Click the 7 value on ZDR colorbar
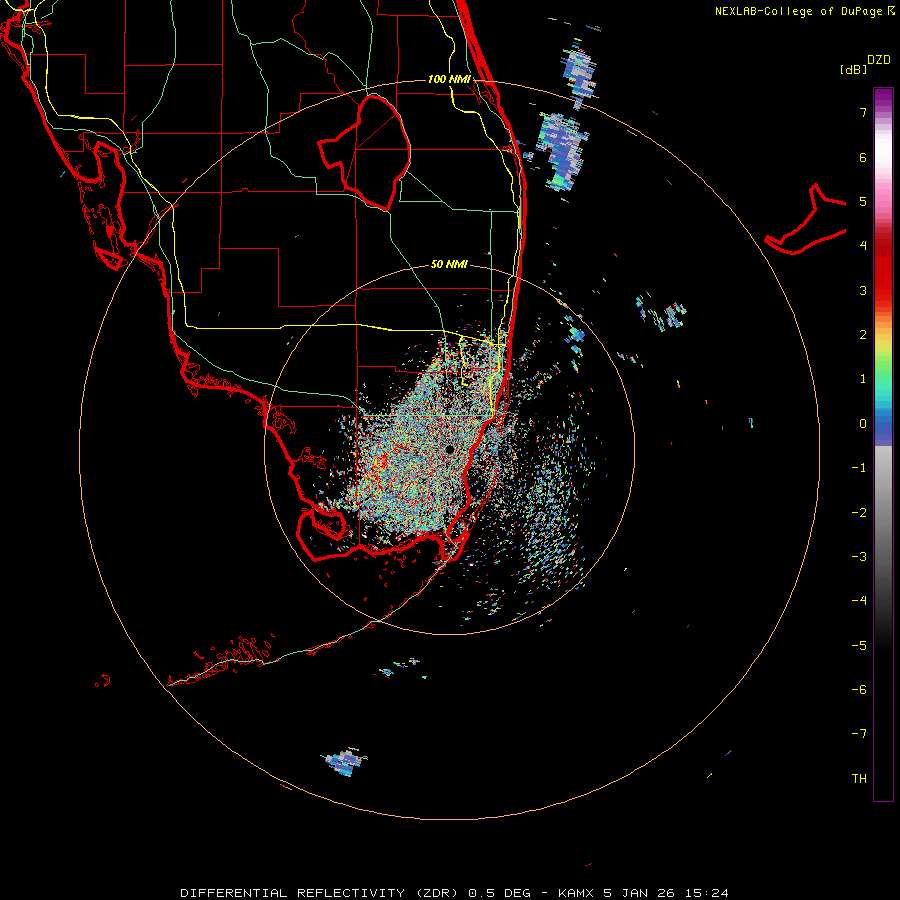900x900 pixels. tap(863, 112)
